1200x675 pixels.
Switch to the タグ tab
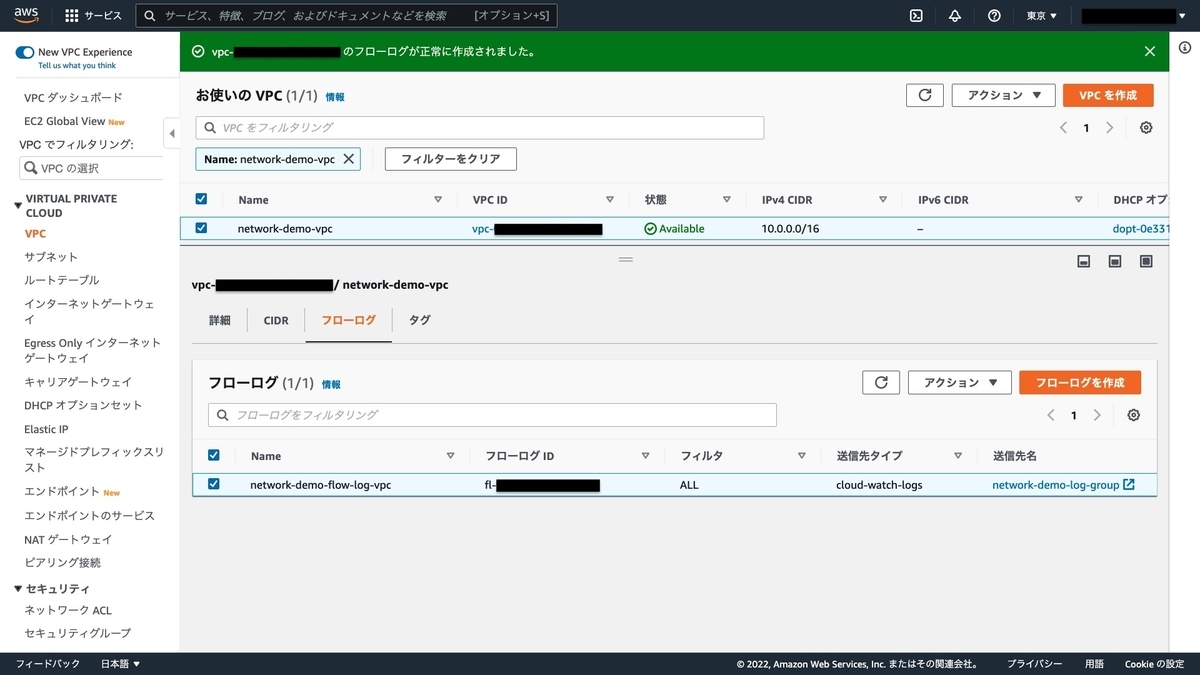[x=420, y=321]
